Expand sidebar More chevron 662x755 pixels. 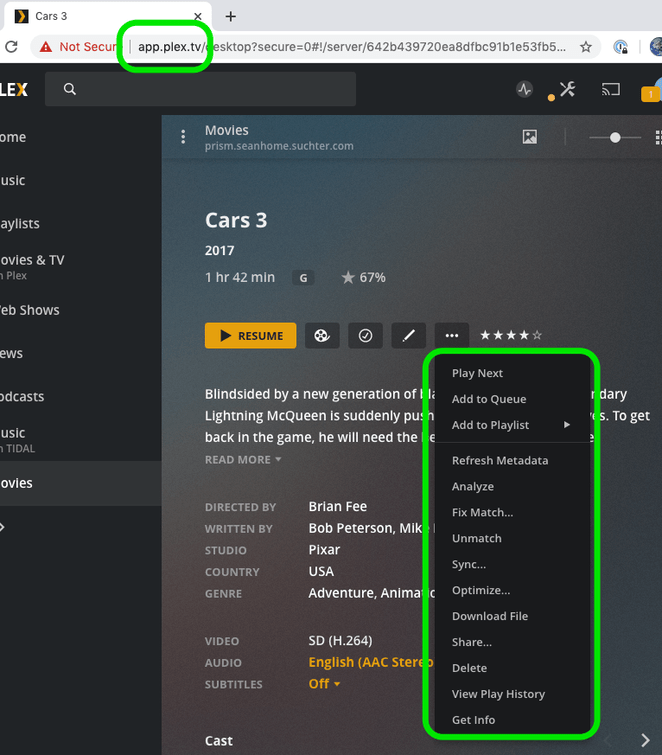3,527
